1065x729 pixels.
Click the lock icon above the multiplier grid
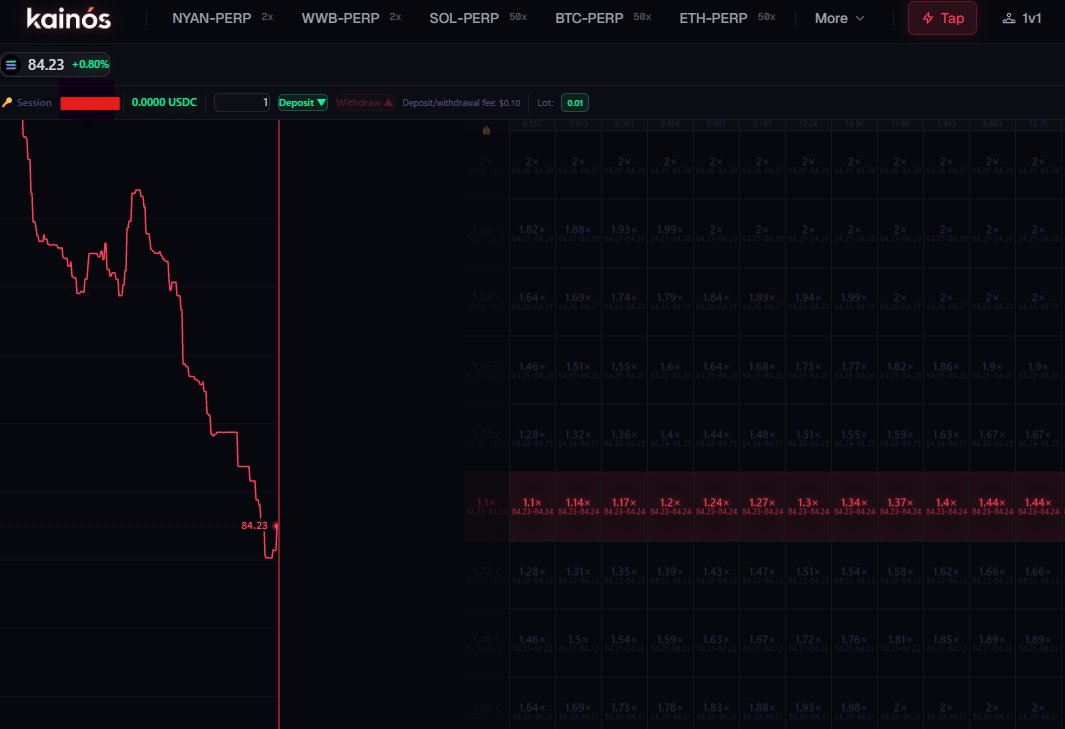pyautogui.click(x=486, y=130)
